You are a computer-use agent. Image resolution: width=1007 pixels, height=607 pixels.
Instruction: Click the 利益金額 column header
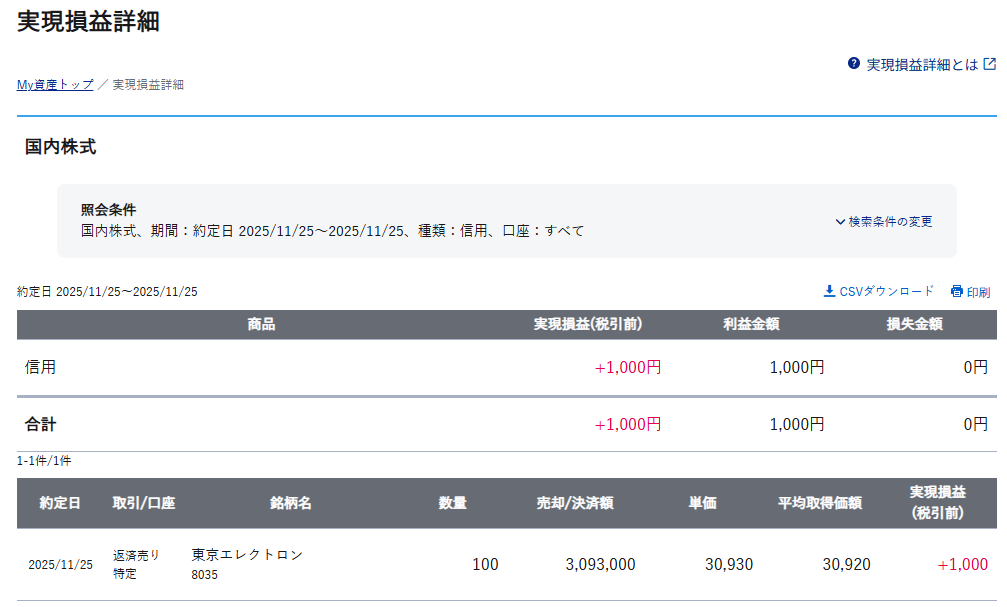point(752,324)
